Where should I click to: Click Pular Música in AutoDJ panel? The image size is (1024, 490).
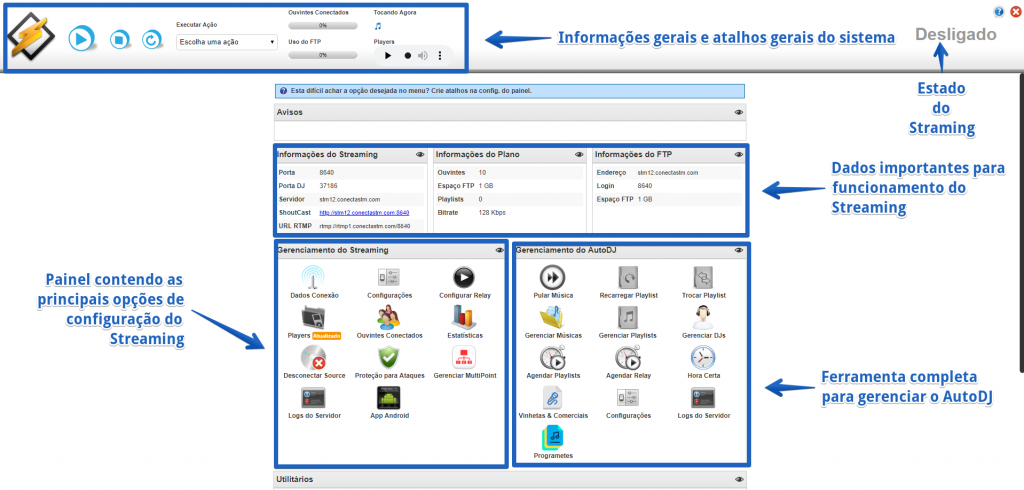click(553, 277)
